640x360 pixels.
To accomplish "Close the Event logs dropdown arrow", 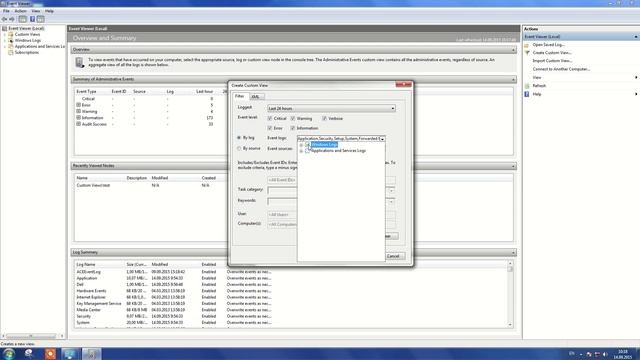I will click(382, 139).
